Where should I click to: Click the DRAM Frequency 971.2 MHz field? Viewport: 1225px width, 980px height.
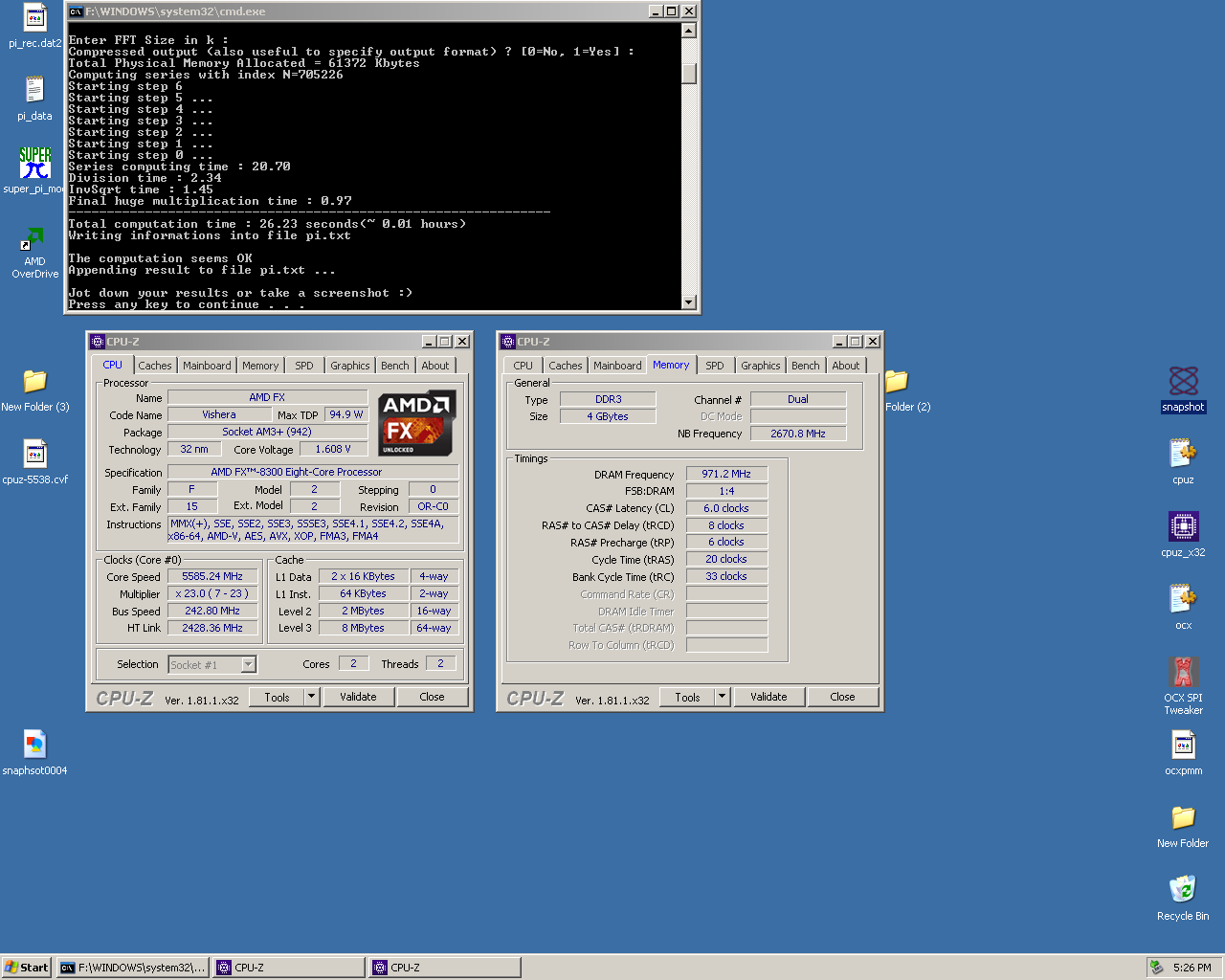[726, 474]
